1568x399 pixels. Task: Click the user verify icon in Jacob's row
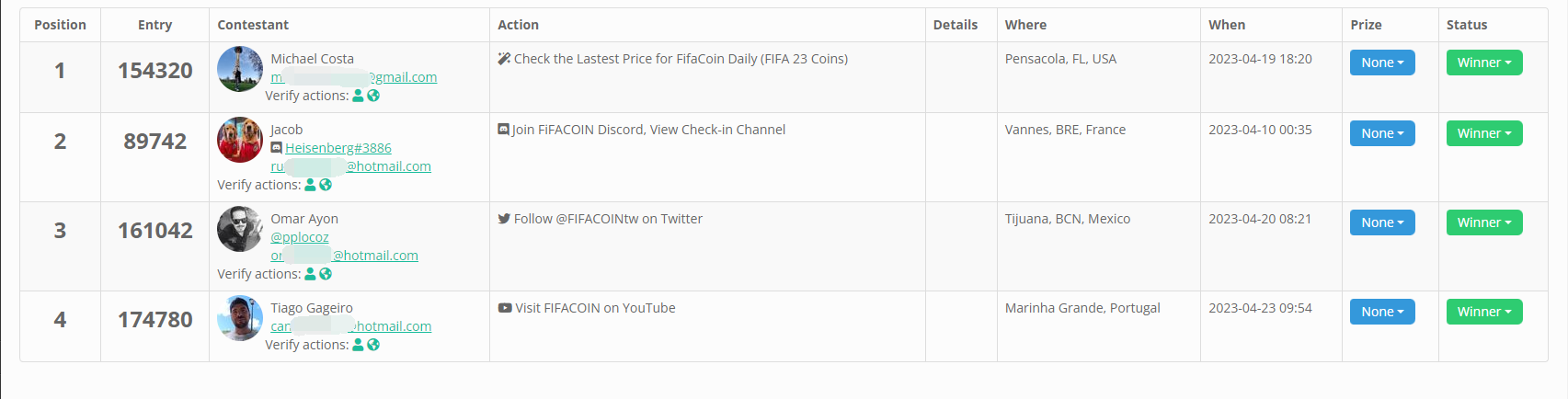tap(311, 185)
